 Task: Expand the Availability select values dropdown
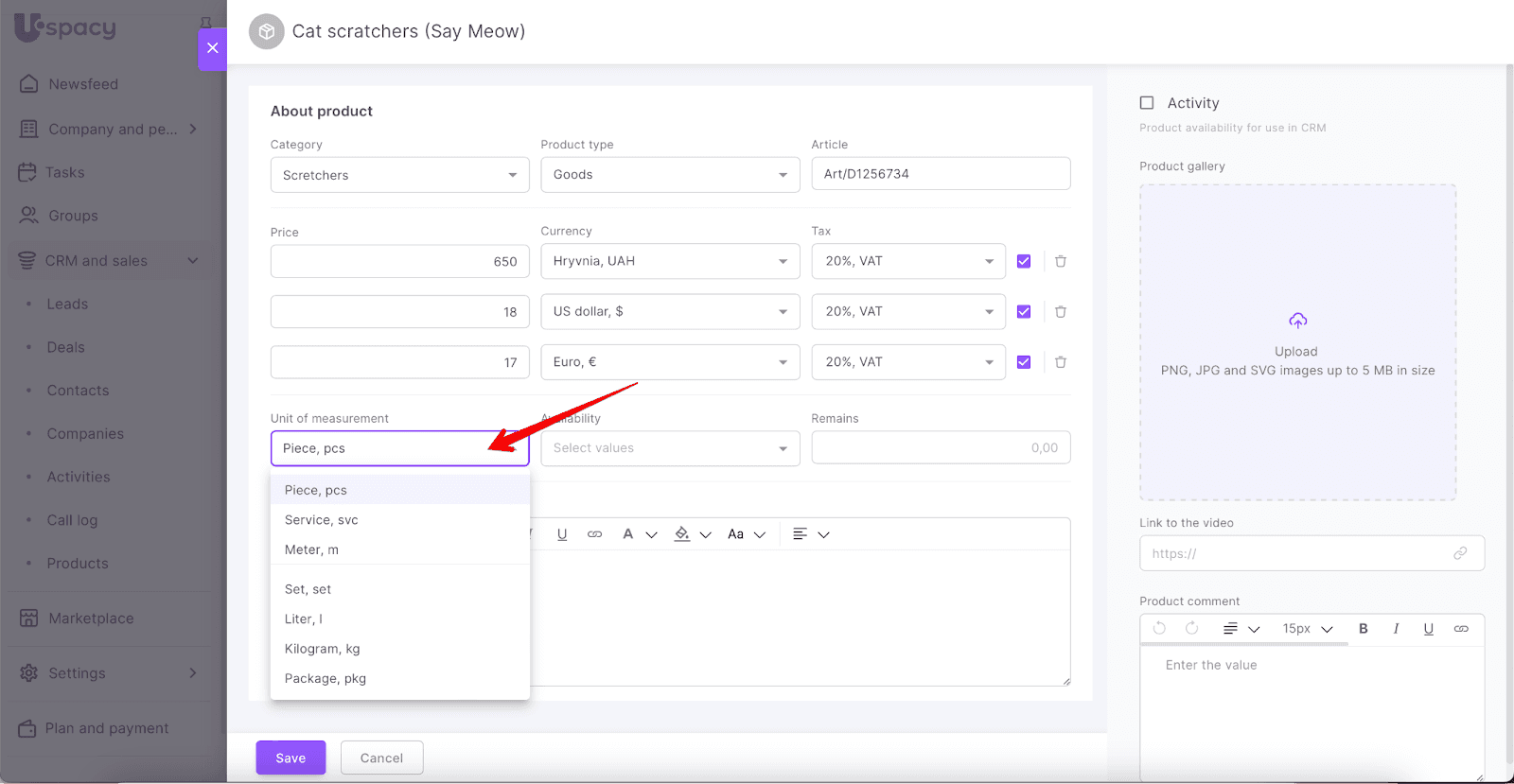click(x=670, y=448)
